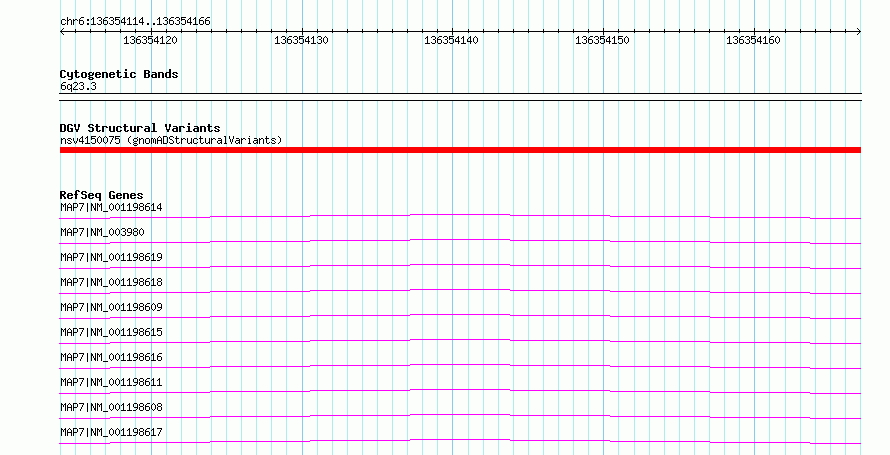Click ruler position 136354130
This screenshot has width=890, height=455.
pyautogui.click(x=301, y=40)
